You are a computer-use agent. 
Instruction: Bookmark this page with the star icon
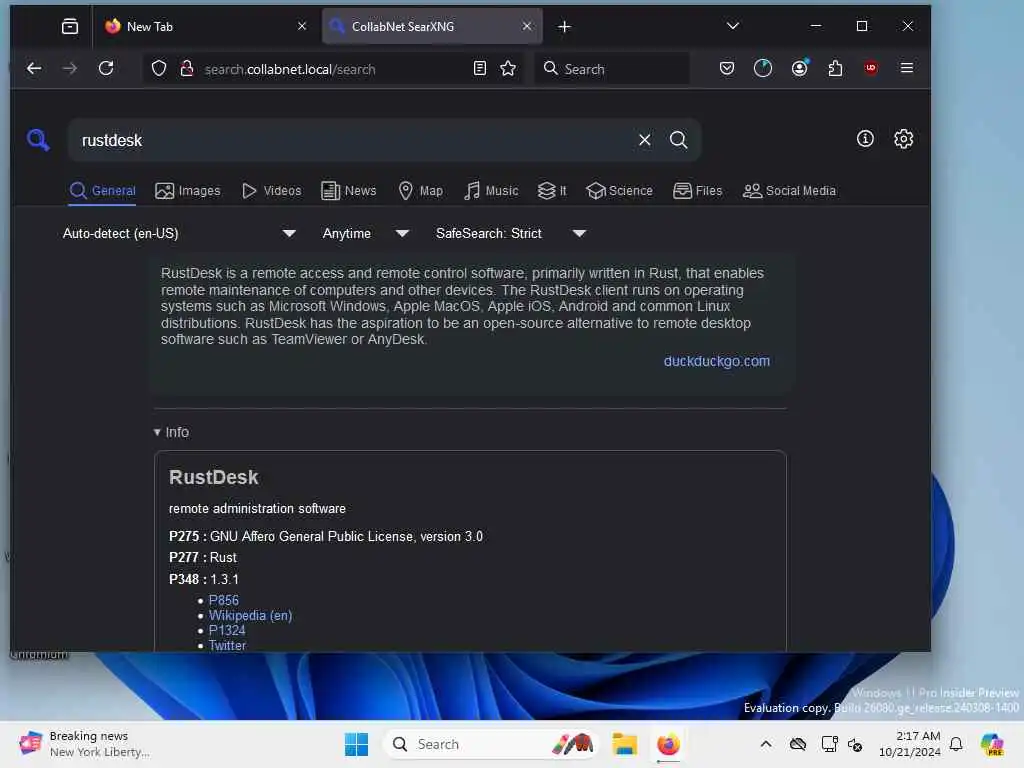[507, 69]
